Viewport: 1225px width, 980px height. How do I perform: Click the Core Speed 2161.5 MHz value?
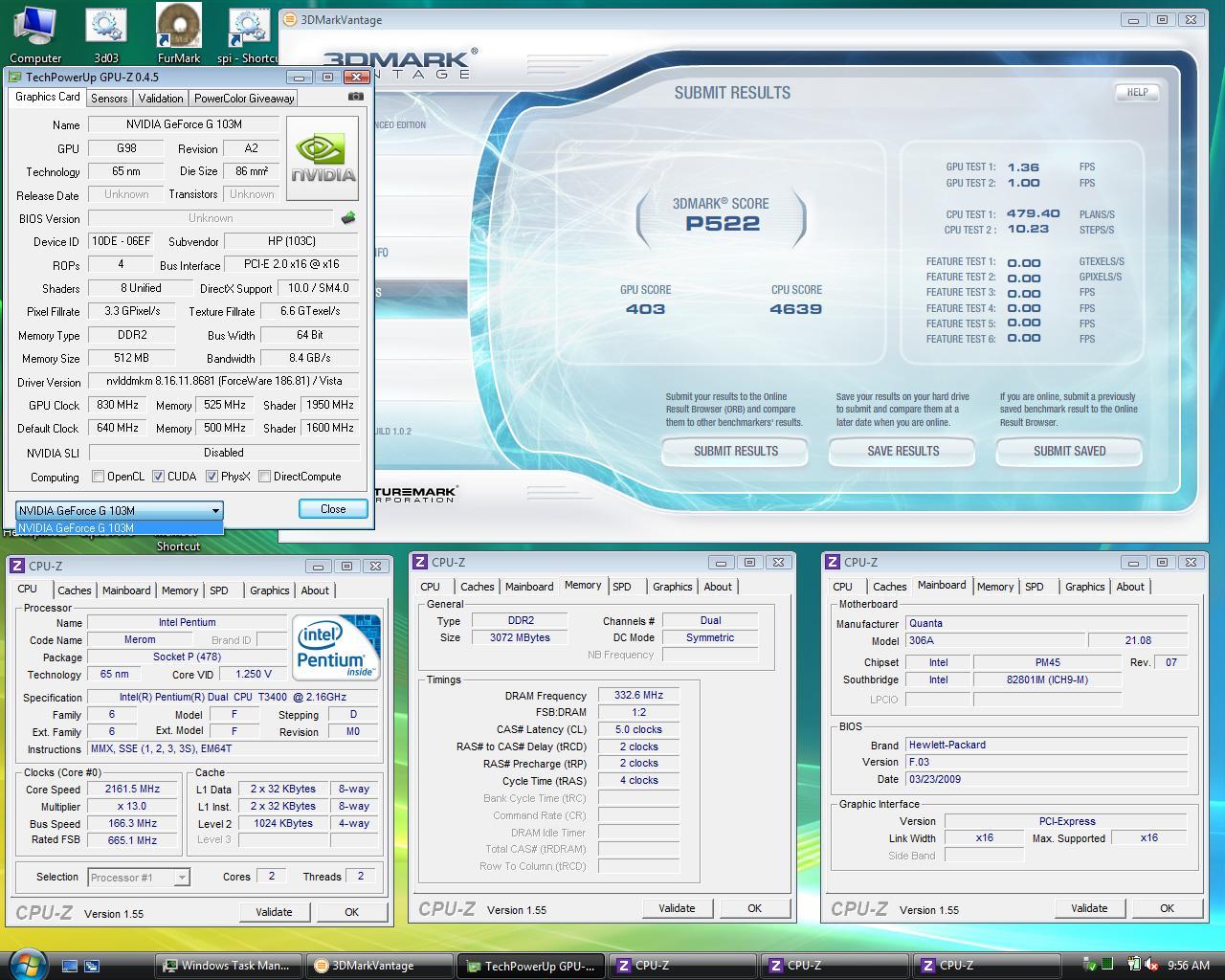132,790
